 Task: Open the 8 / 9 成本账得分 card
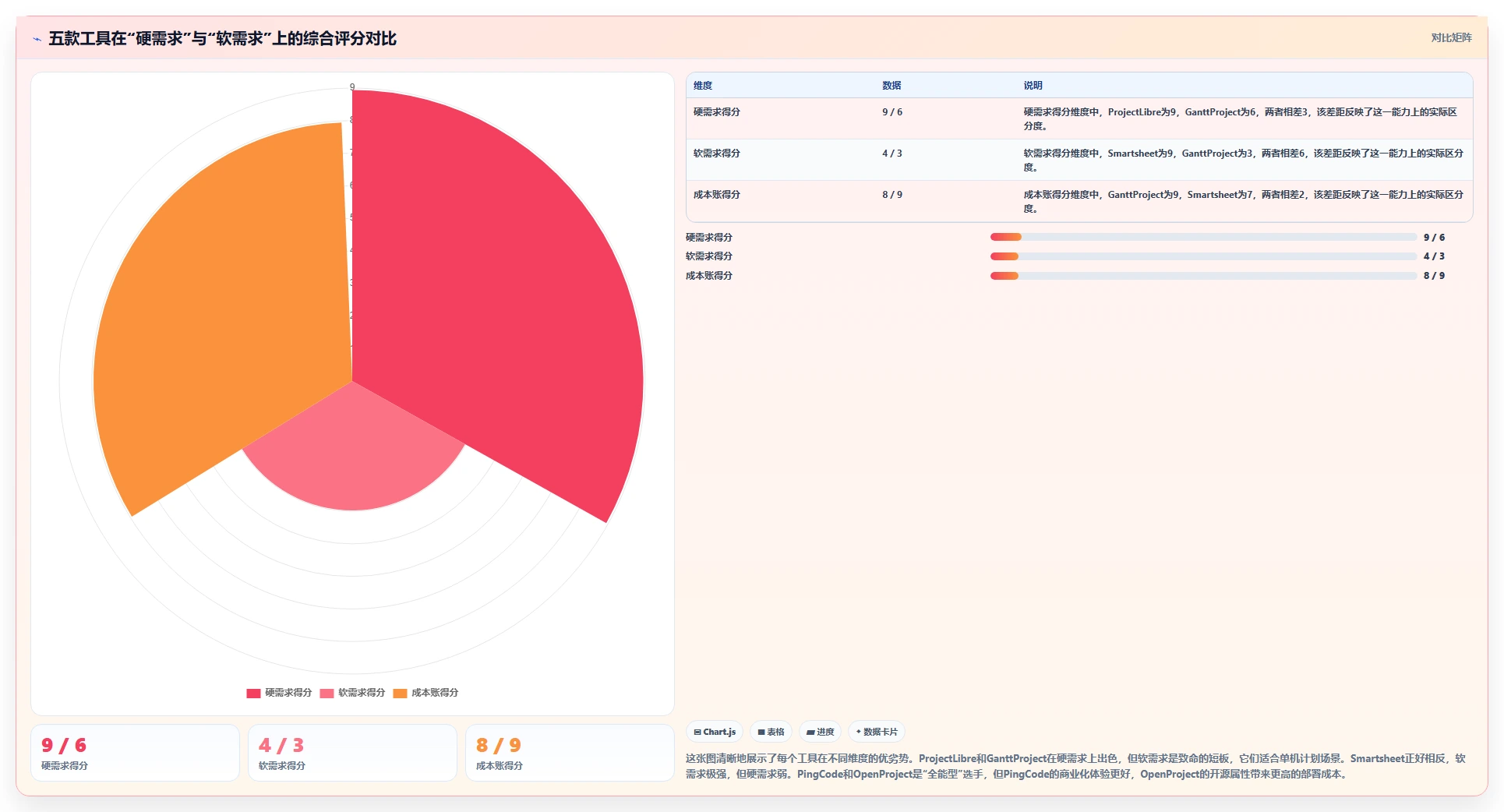click(x=570, y=753)
